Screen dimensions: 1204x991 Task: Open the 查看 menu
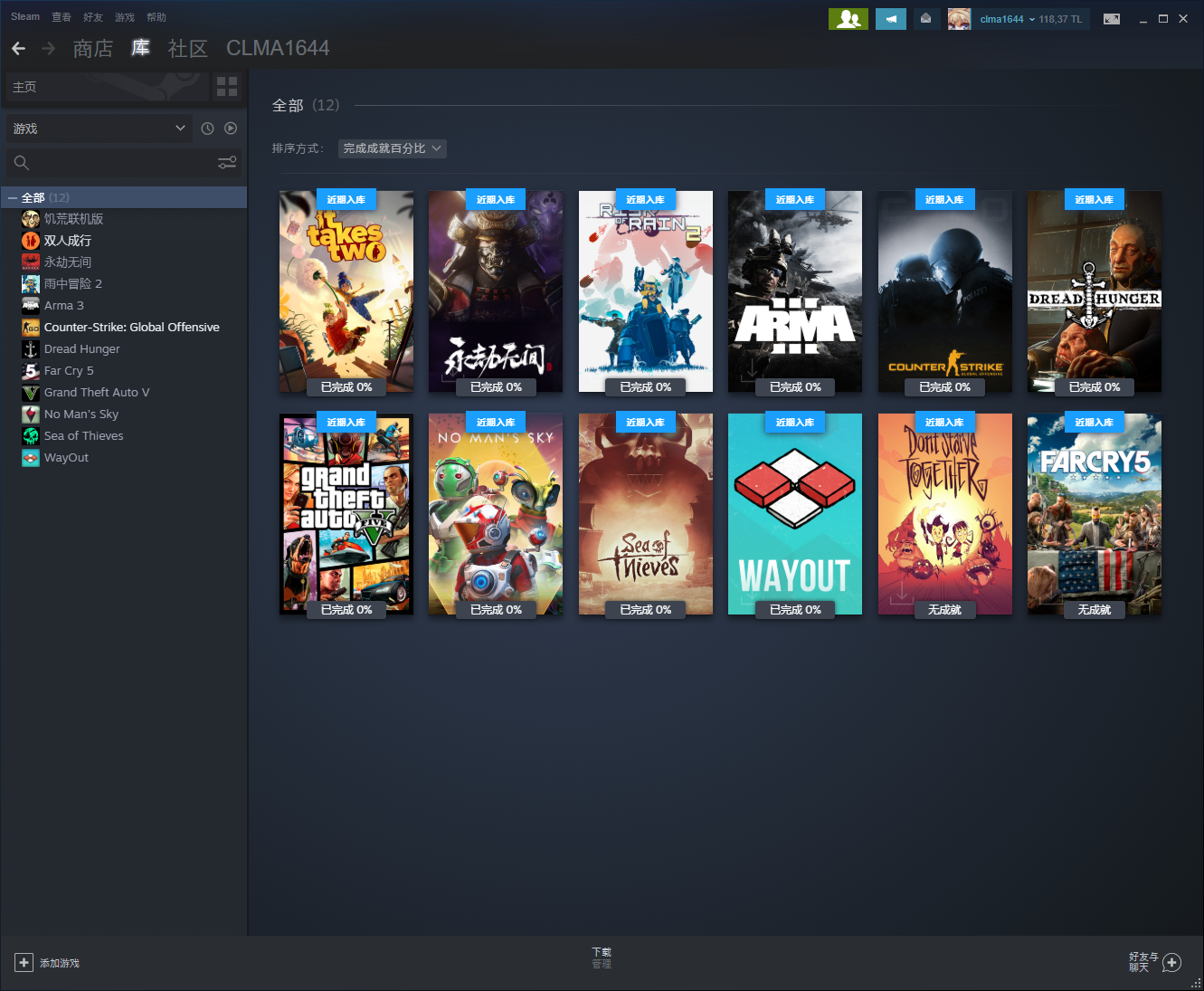62,17
